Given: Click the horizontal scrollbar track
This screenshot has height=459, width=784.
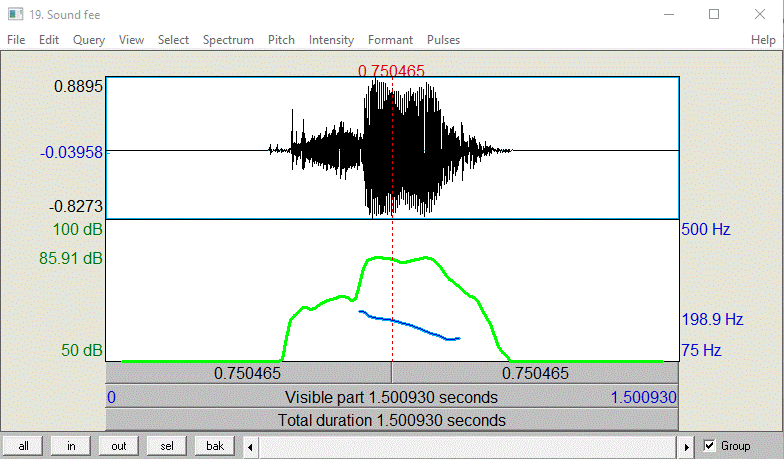Looking at the screenshot, I should tap(468, 447).
